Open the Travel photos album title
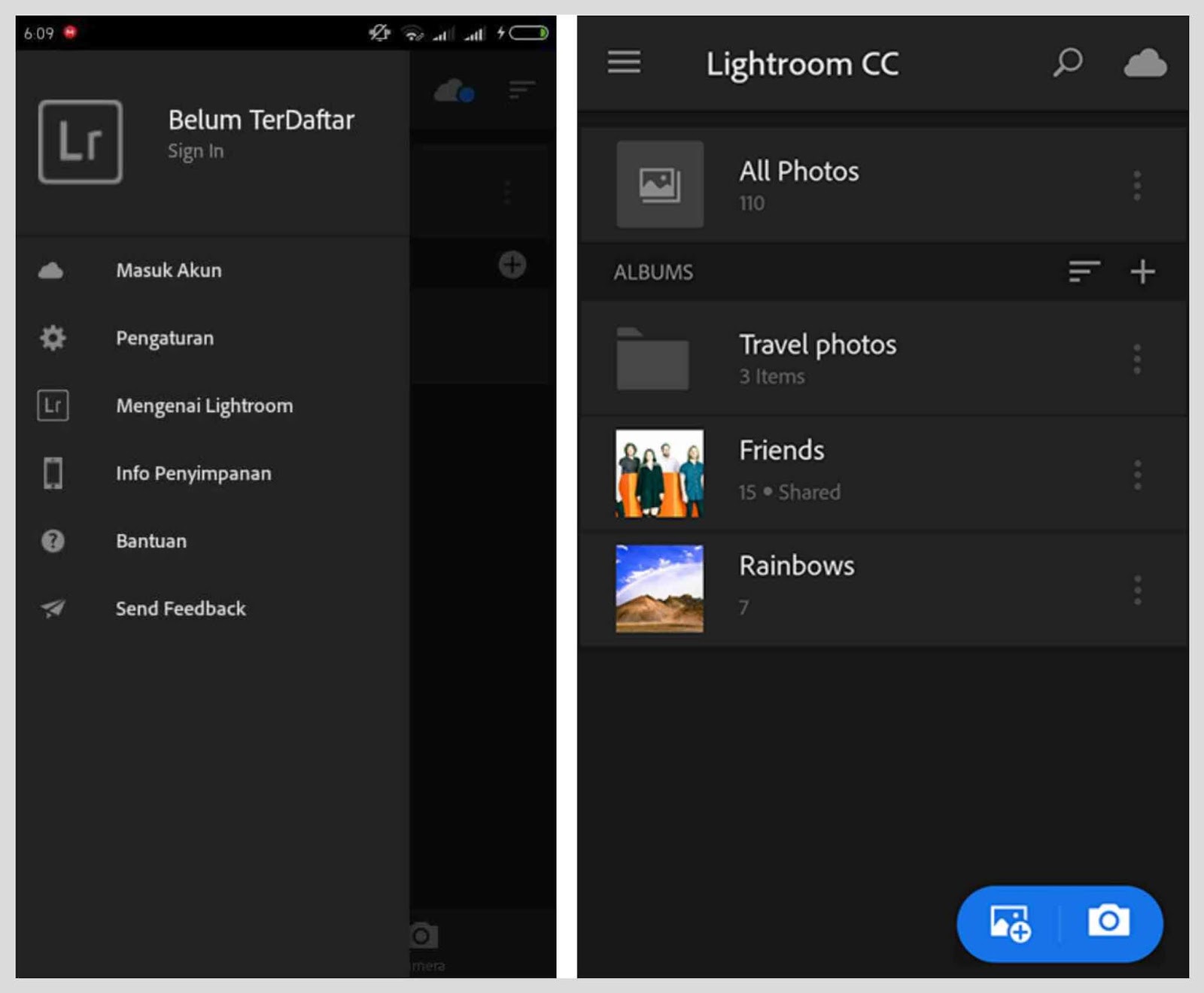This screenshot has height=993, width=1204. (818, 345)
